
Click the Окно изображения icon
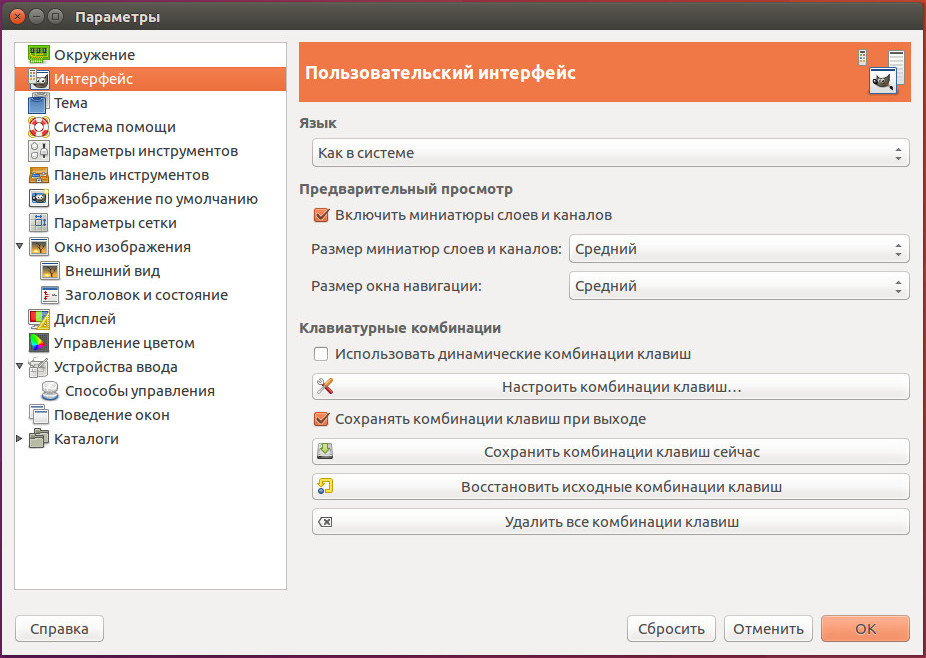point(39,247)
